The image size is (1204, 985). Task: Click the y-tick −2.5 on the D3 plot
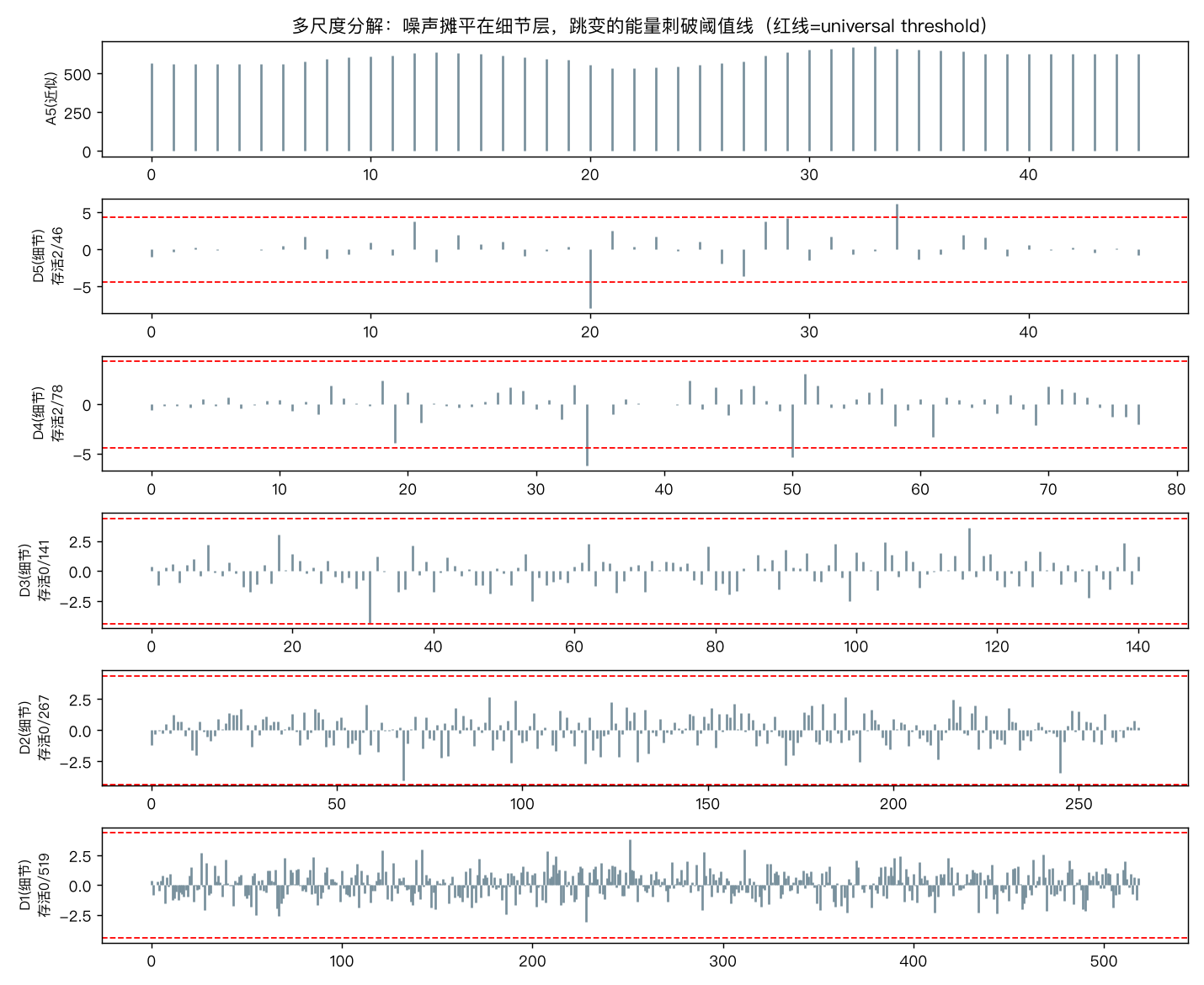77,602
